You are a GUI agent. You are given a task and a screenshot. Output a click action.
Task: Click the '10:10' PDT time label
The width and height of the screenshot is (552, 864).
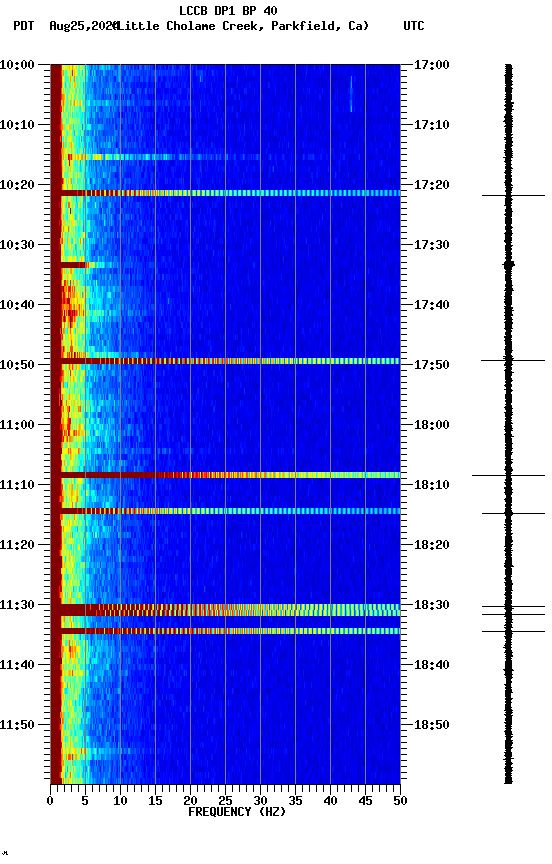coord(17,125)
